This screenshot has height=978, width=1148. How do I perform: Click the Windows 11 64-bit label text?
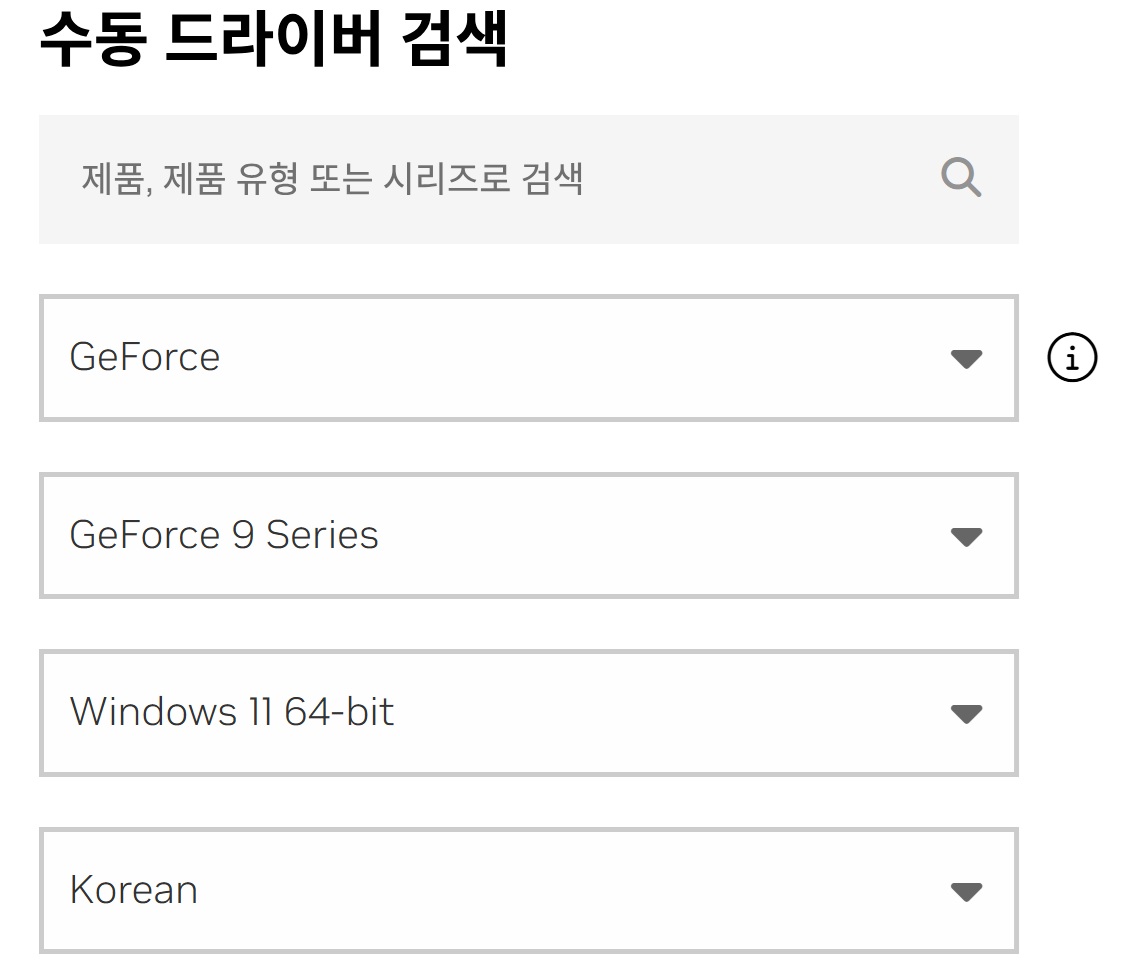click(232, 712)
